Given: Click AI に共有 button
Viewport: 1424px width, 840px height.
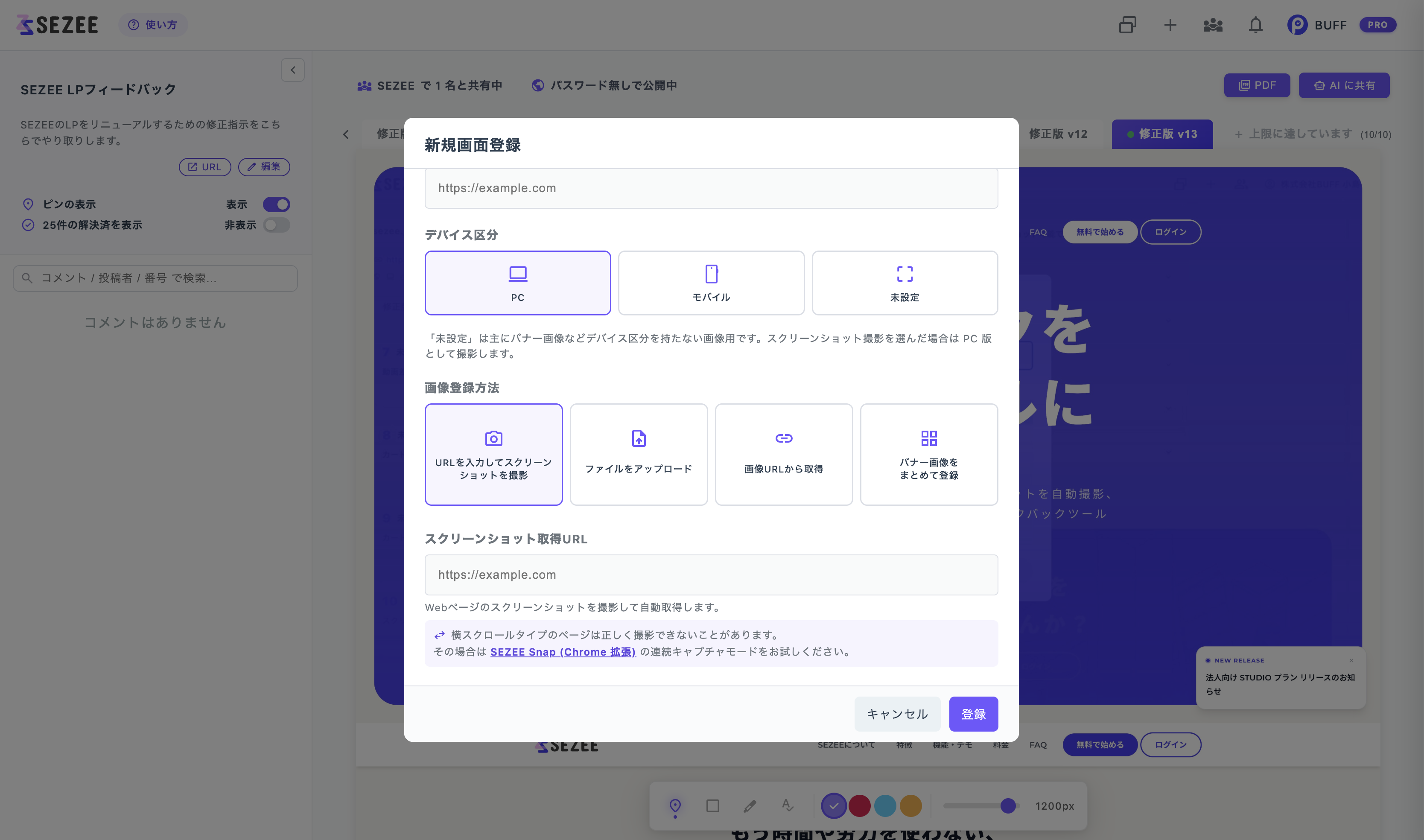Looking at the screenshot, I should [1344, 85].
